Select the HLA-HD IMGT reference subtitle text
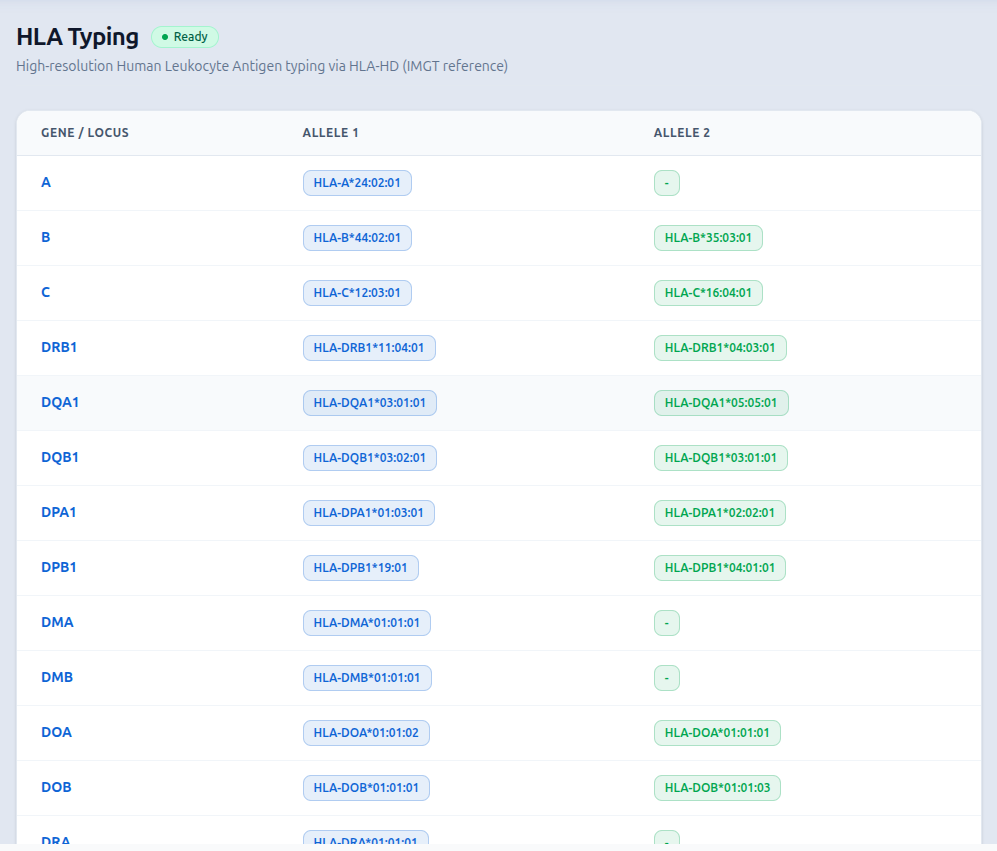 tap(262, 66)
